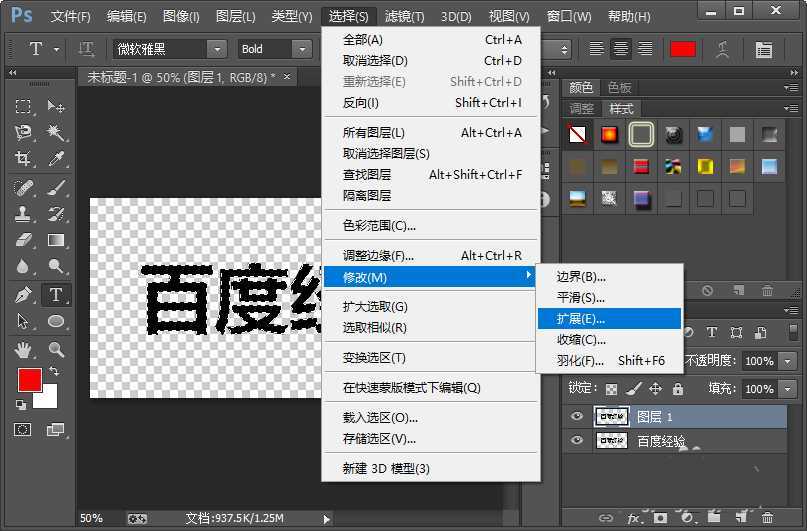The width and height of the screenshot is (807, 531).
Task: Click the red foreground color swatch
Action: (x=29, y=380)
